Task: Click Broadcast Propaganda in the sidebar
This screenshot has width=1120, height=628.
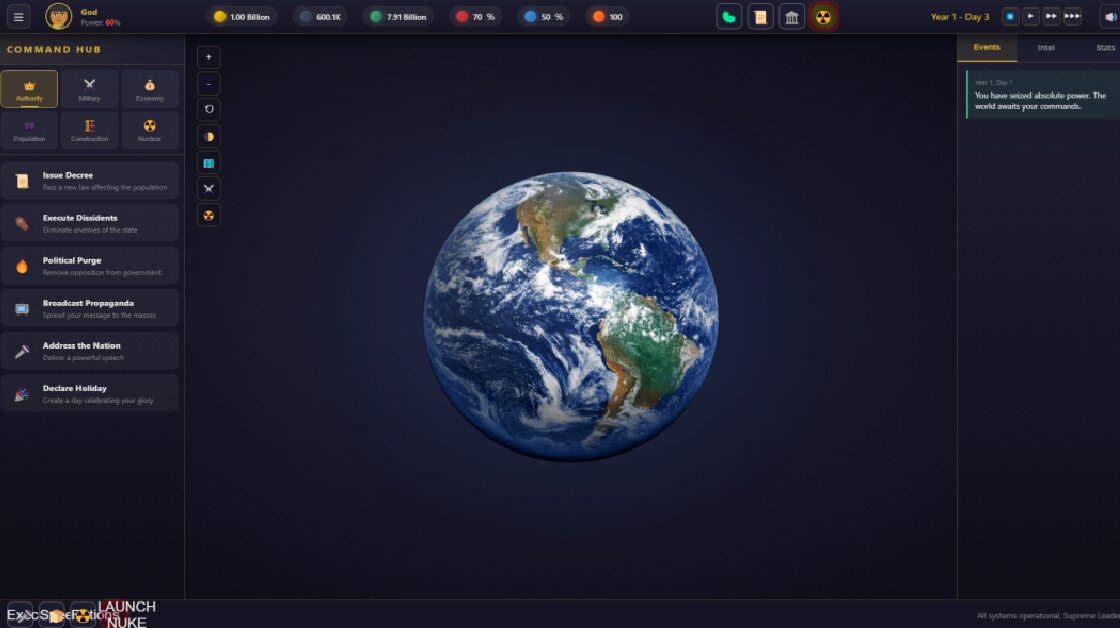Action: (x=91, y=308)
